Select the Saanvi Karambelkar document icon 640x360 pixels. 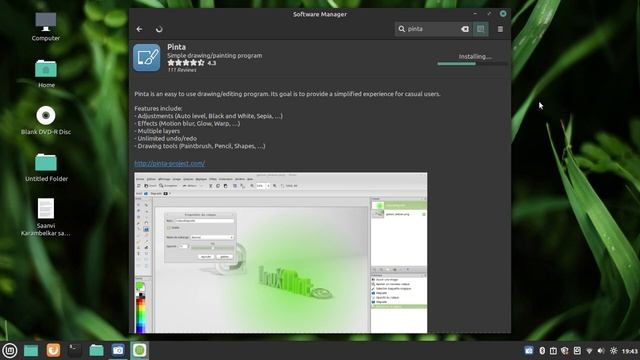click(46, 217)
